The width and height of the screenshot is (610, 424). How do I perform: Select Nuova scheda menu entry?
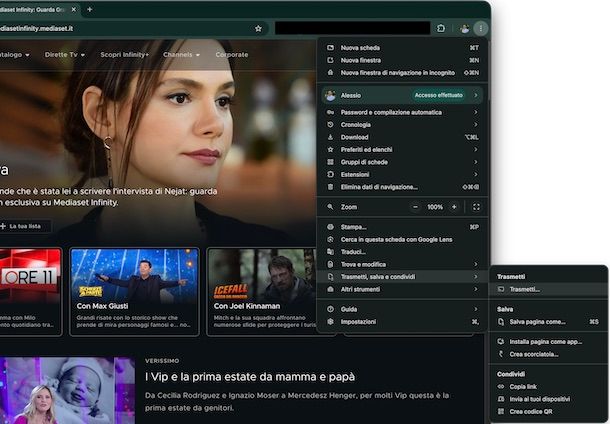(403, 48)
